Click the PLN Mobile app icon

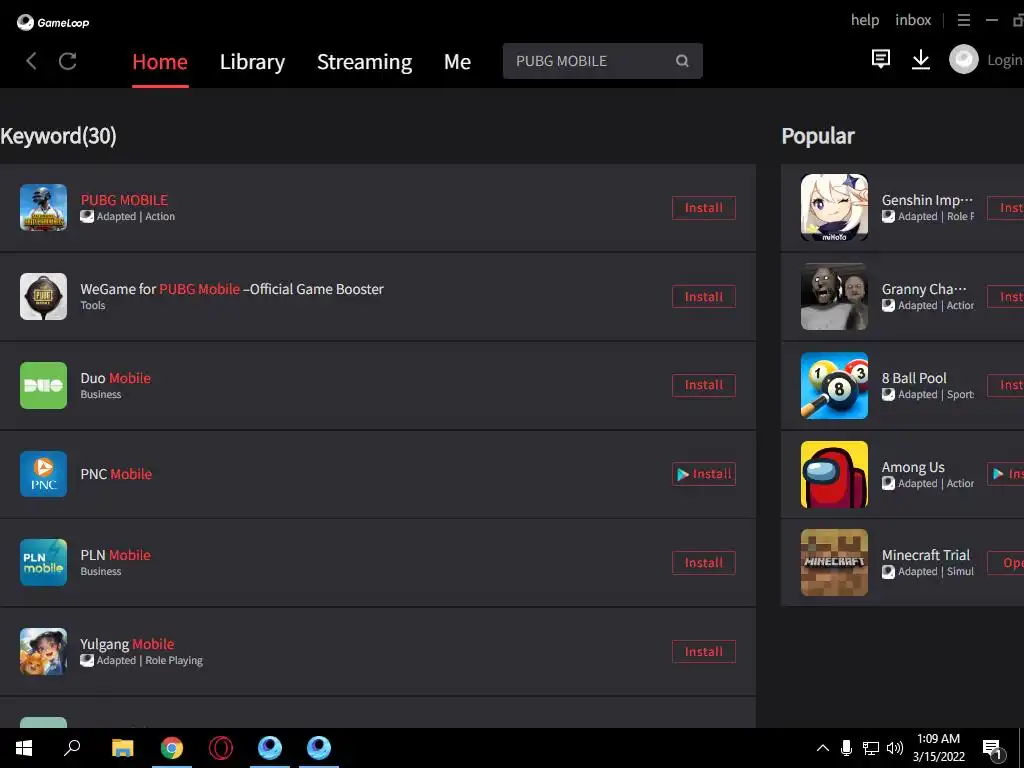(43, 562)
